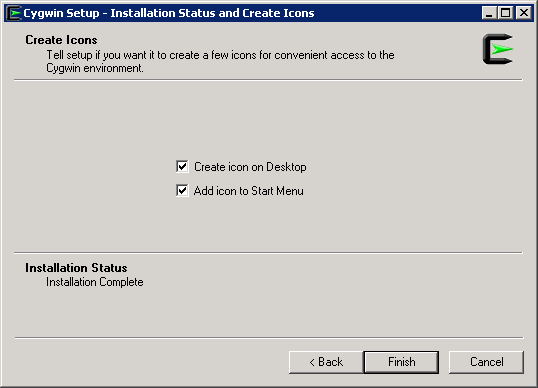This screenshot has width=538, height=388.
Task: Click the 'Tell setup if you want' description
Action: coord(220,61)
